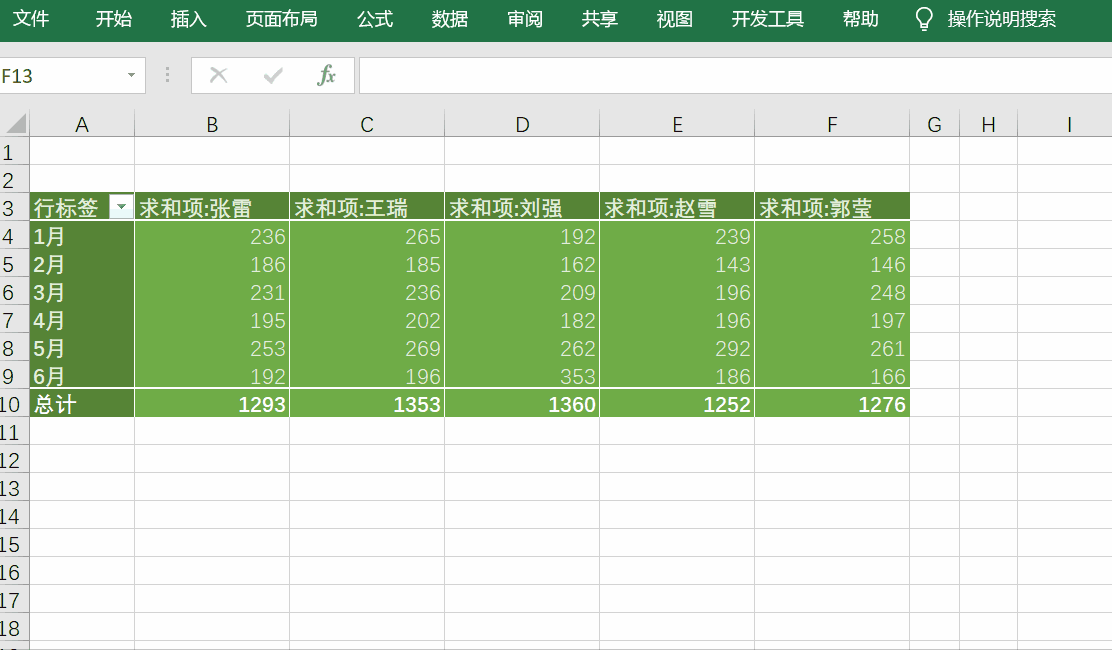The height and width of the screenshot is (650, 1112).
Task: Open the 开发工具 ribbon tab
Action: pyautogui.click(x=766, y=18)
